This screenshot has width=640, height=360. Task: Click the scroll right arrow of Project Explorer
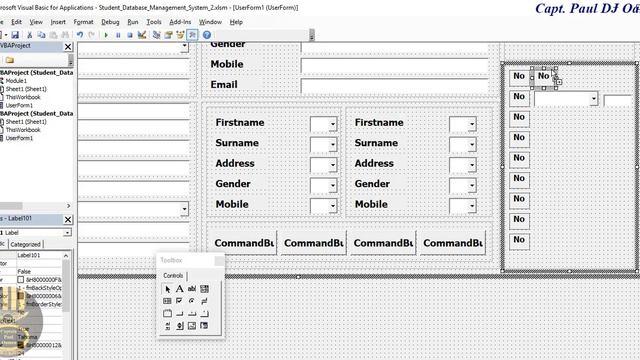coord(68,206)
